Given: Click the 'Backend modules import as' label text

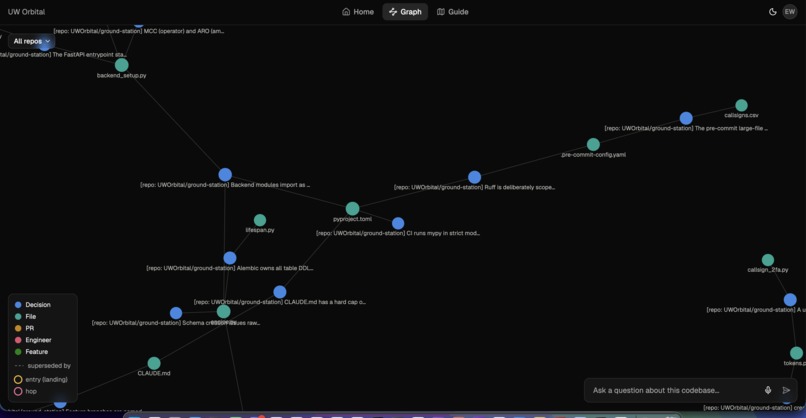Looking at the screenshot, I should [x=225, y=185].
